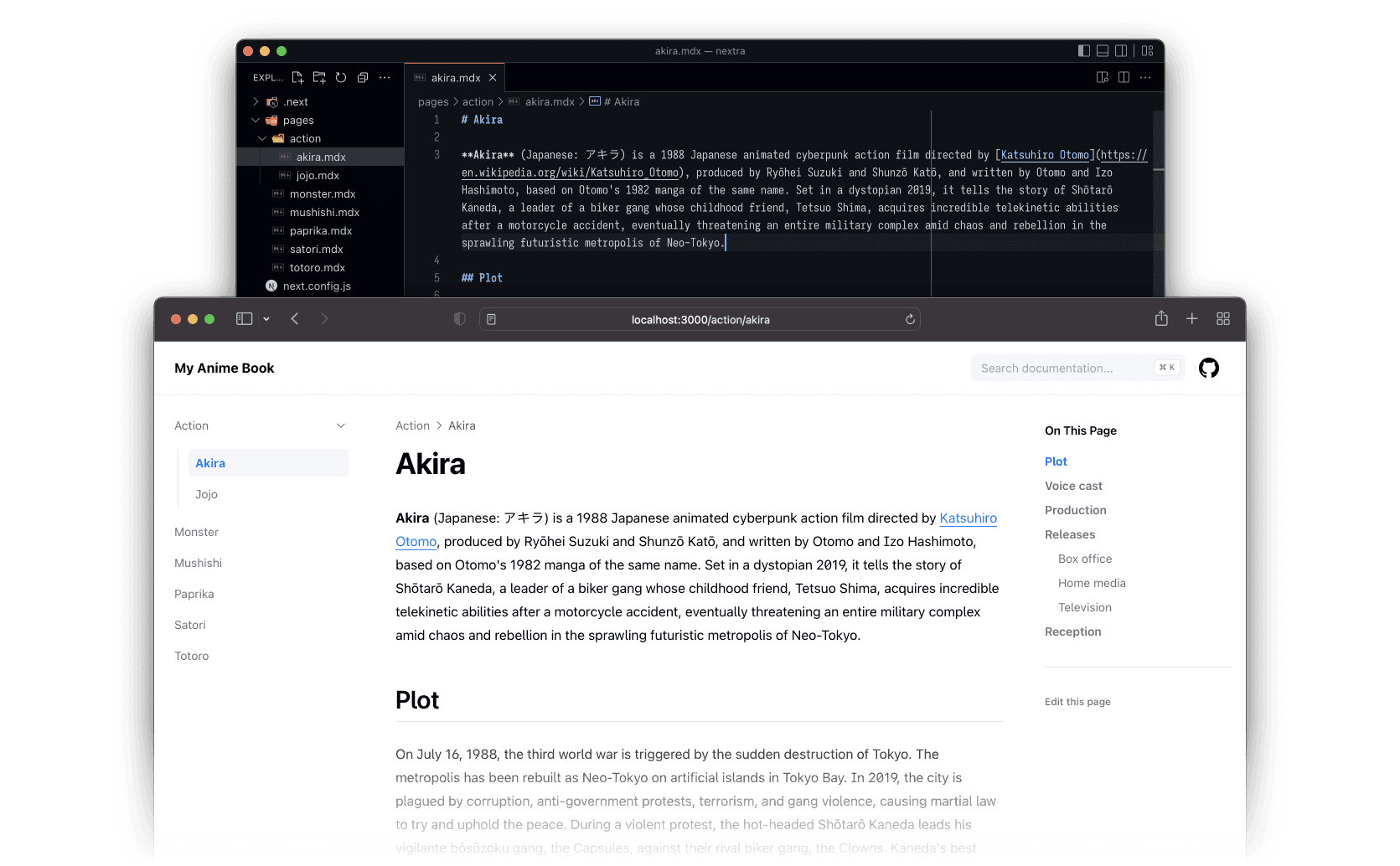Click the Edit this page link
The width and height of the screenshot is (1400, 866).
pos(1077,702)
